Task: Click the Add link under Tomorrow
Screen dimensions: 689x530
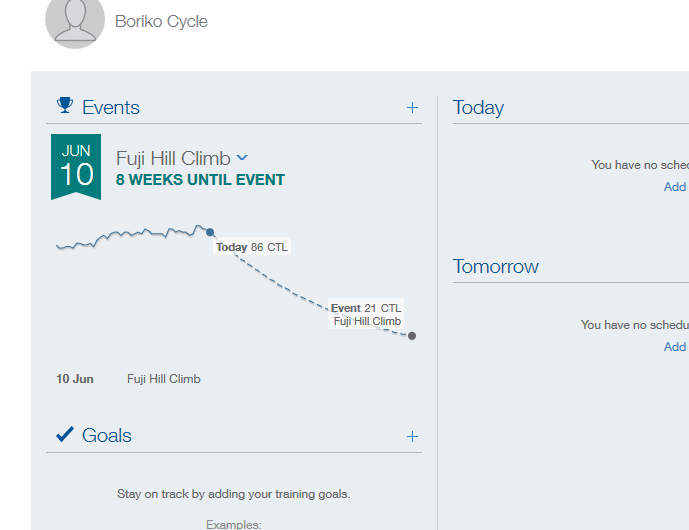Action: (675, 347)
